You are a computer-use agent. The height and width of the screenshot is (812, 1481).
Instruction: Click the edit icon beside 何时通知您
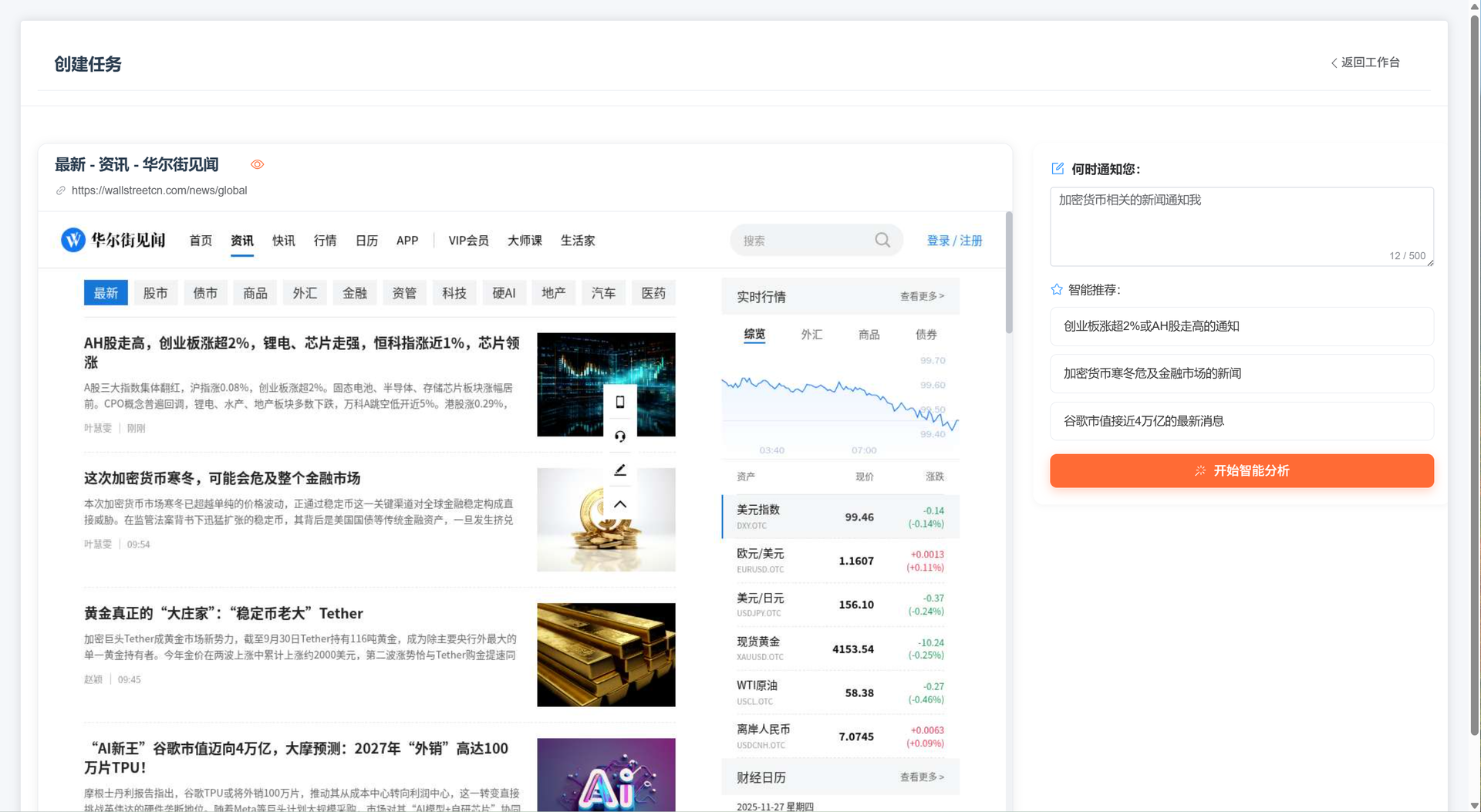[1058, 169]
